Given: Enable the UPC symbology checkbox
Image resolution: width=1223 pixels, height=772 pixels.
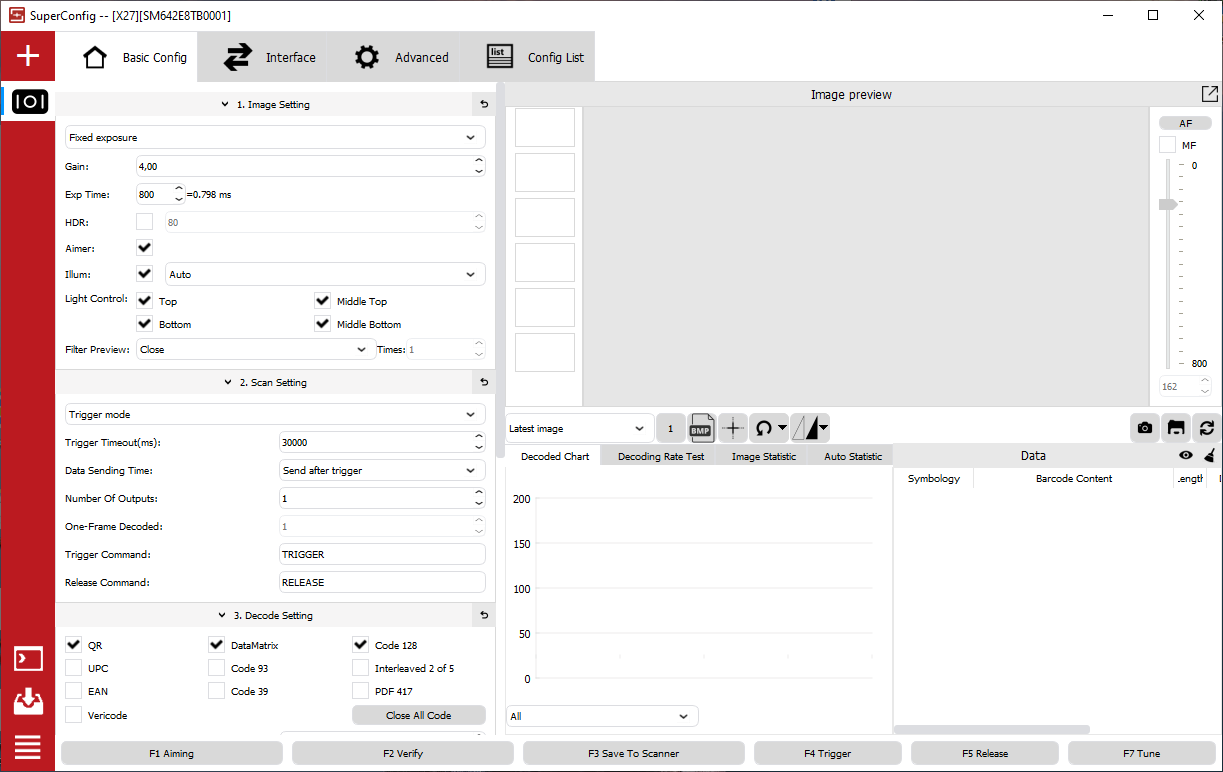Looking at the screenshot, I should click(x=74, y=668).
